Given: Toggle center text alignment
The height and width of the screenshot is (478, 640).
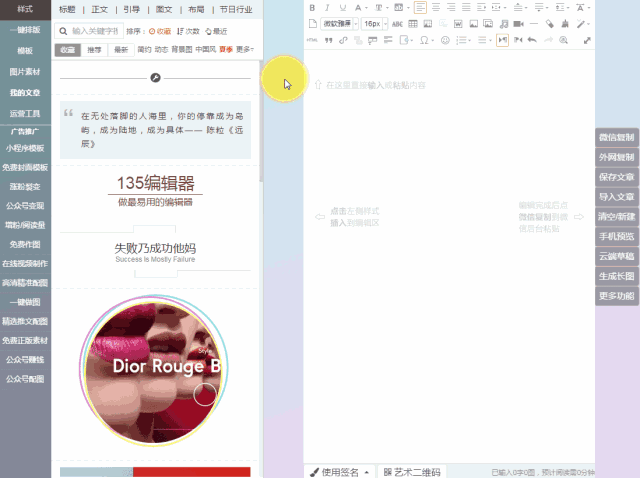Looking at the screenshot, I should [x=436, y=8].
